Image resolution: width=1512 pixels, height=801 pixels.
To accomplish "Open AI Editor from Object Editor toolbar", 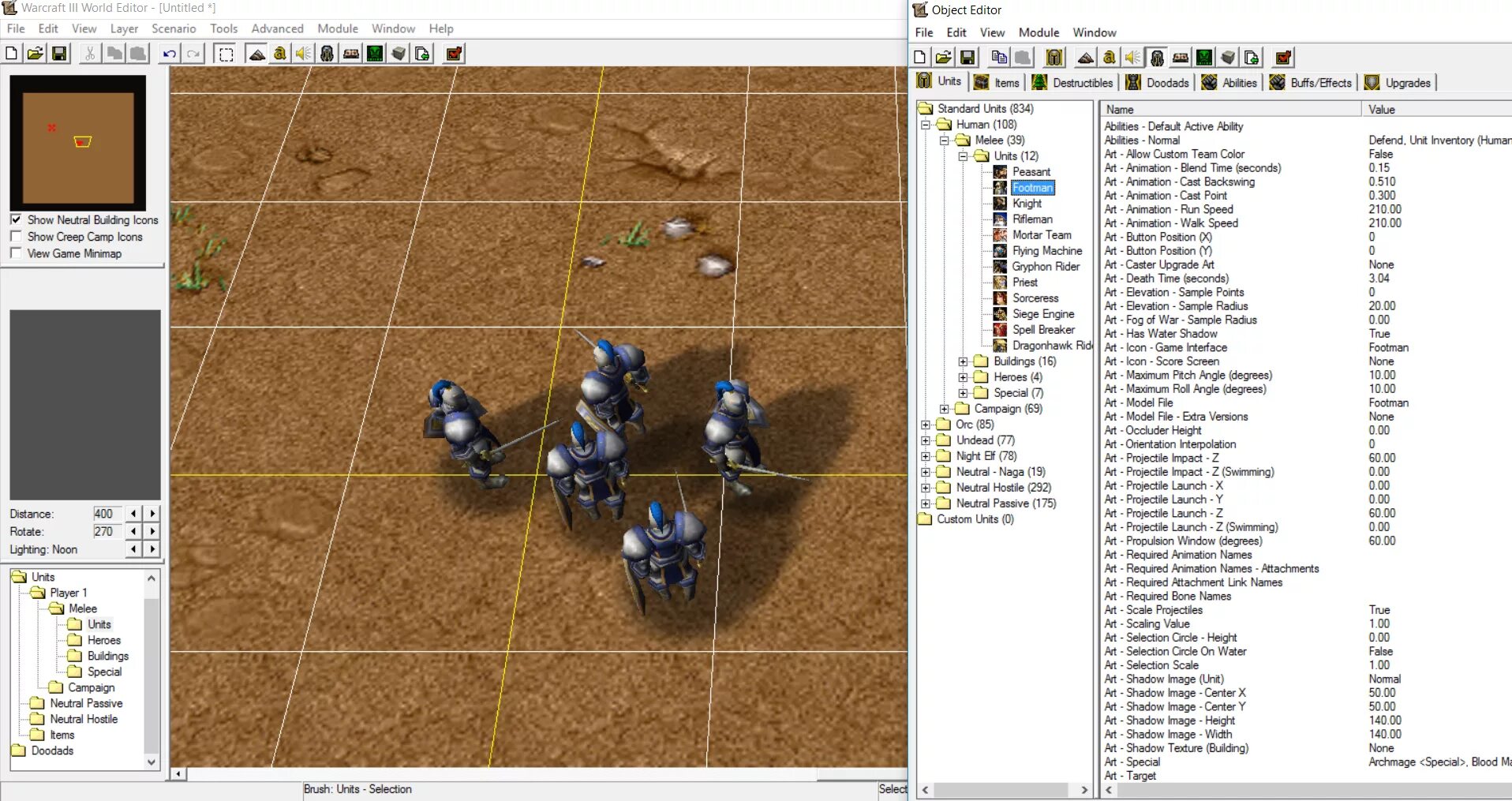I will 1204,57.
